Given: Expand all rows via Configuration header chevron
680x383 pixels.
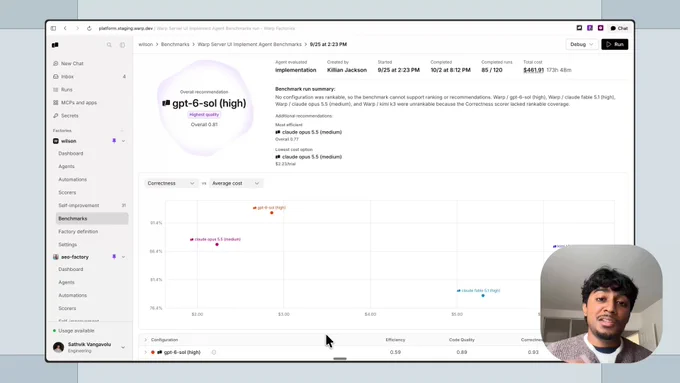Looking at the screenshot, I should (146, 340).
